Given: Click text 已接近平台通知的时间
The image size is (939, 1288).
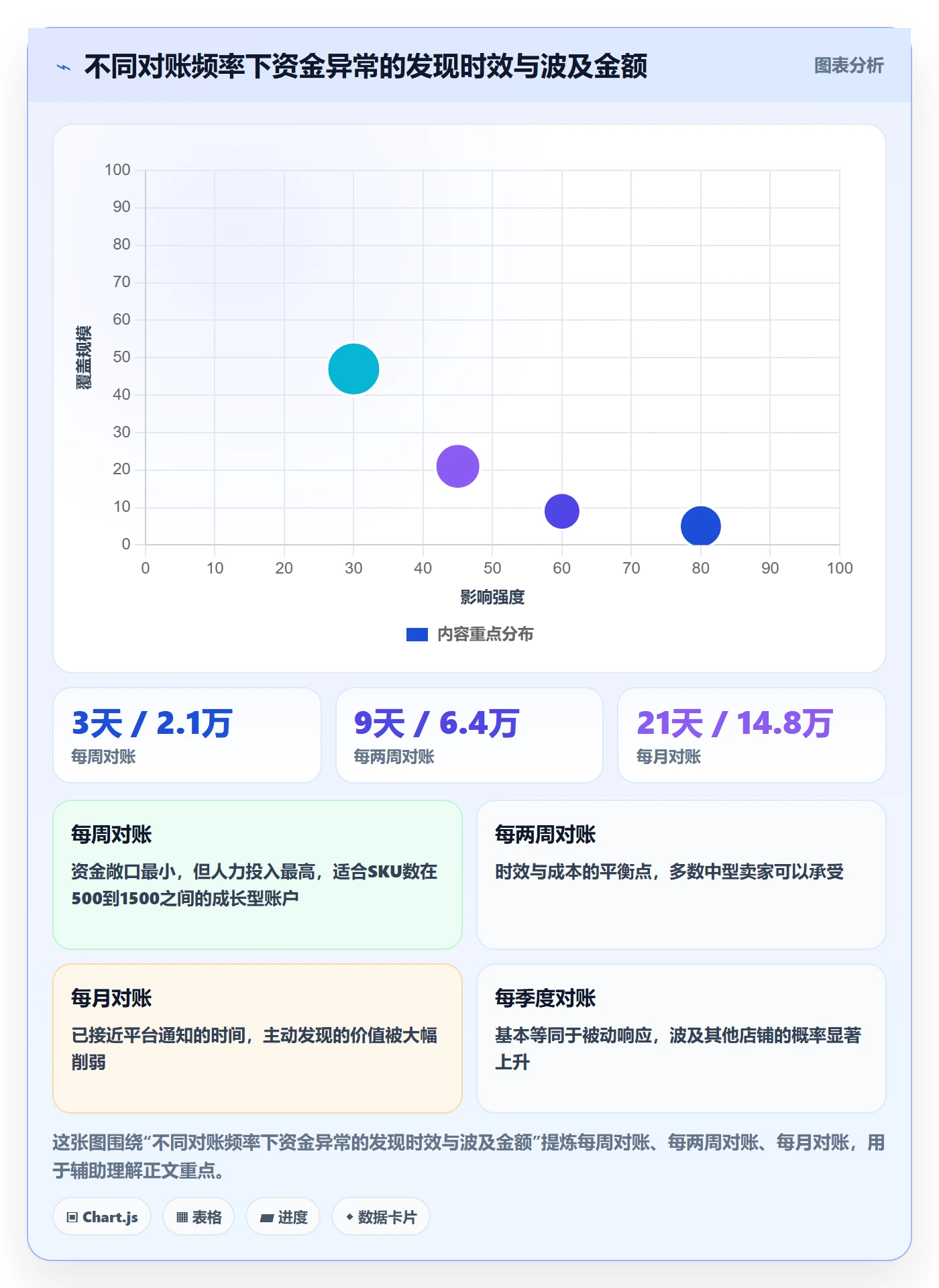Looking at the screenshot, I should (x=158, y=1035).
